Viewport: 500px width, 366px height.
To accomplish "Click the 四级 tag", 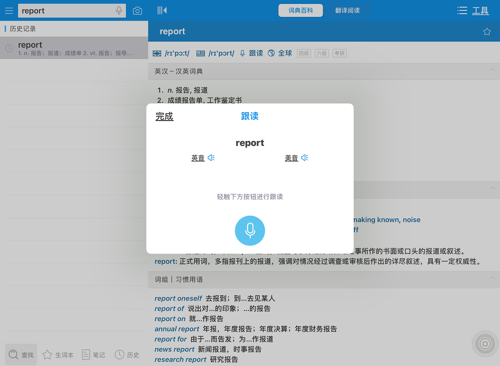I will (304, 53).
